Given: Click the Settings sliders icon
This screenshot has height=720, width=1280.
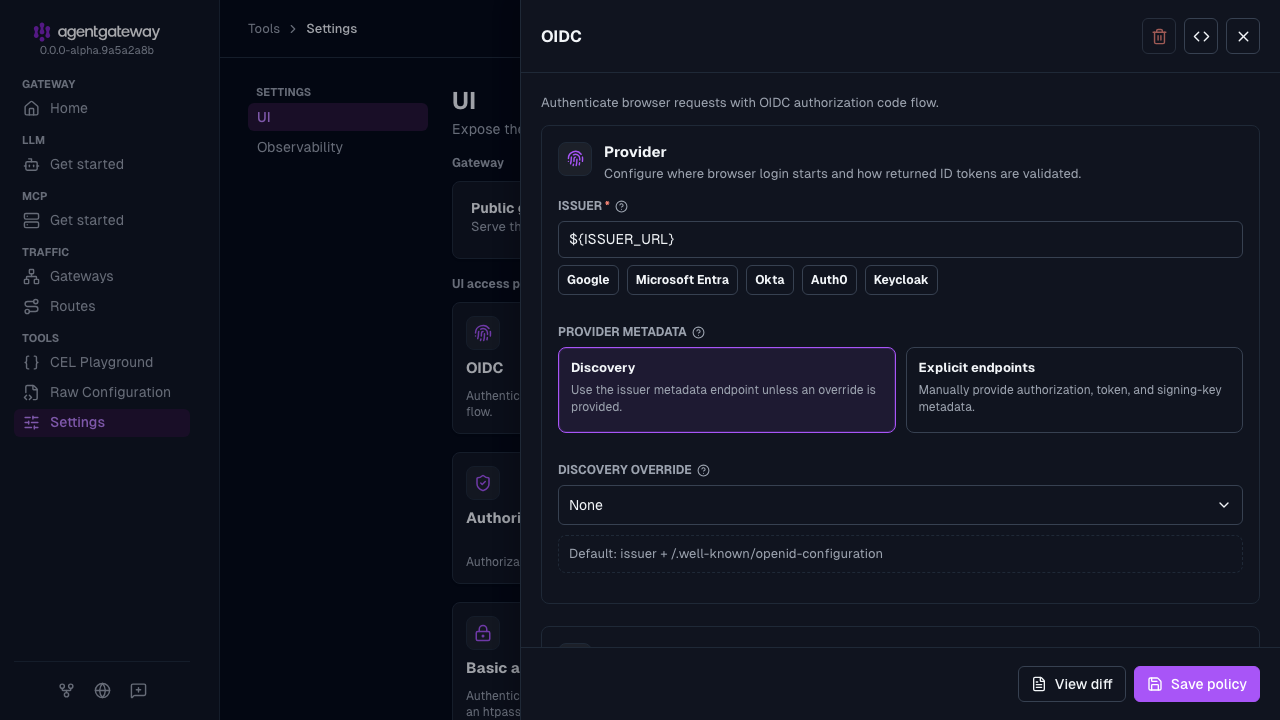Looking at the screenshot, I should pos(32,422).
